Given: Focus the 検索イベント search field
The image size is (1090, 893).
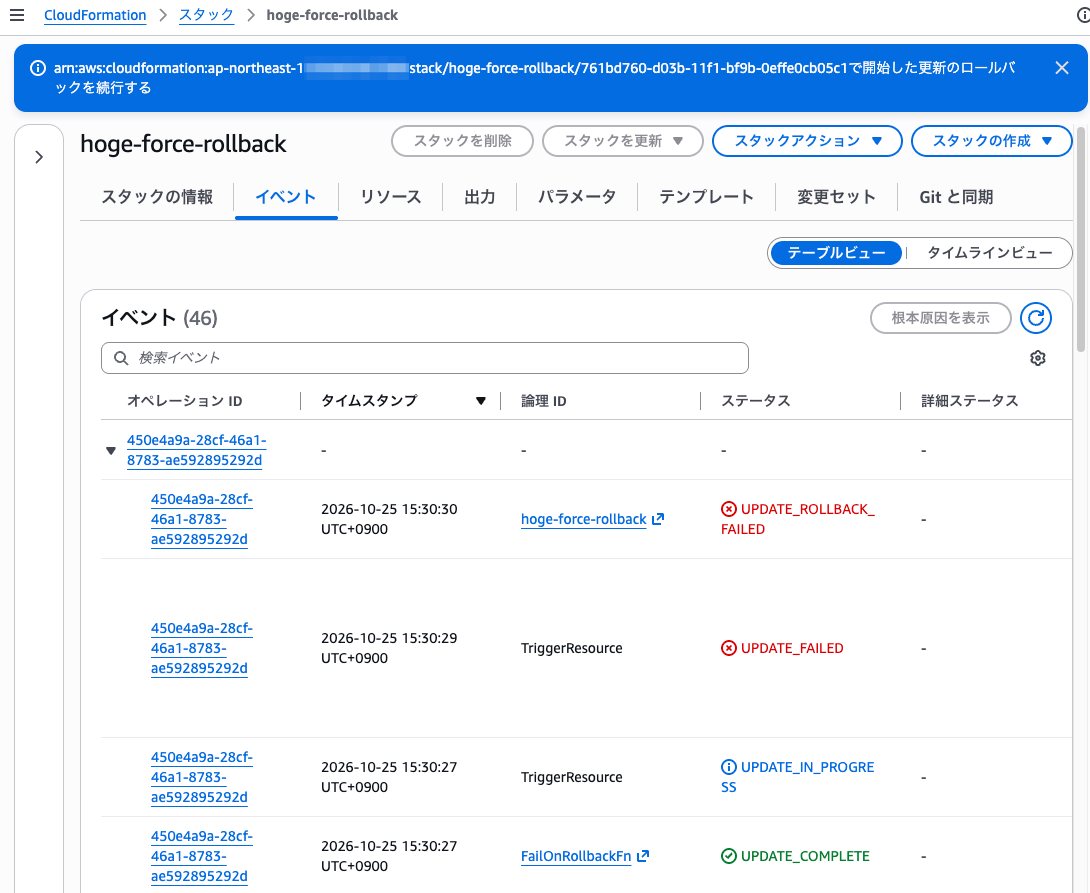Looking at the screenshot, I should [x=425, y=358].
